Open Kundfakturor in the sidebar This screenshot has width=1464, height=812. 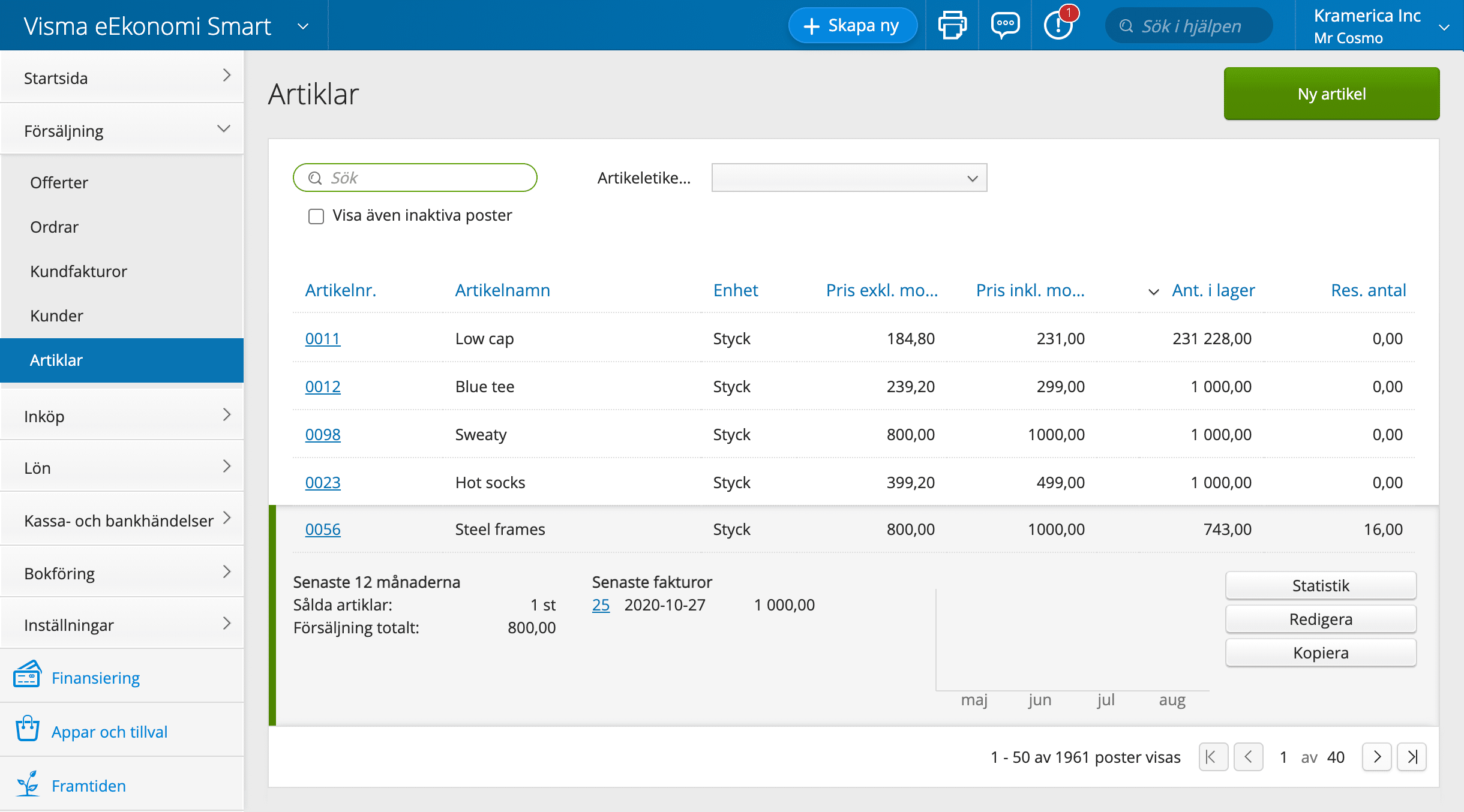tap(79, 271)
